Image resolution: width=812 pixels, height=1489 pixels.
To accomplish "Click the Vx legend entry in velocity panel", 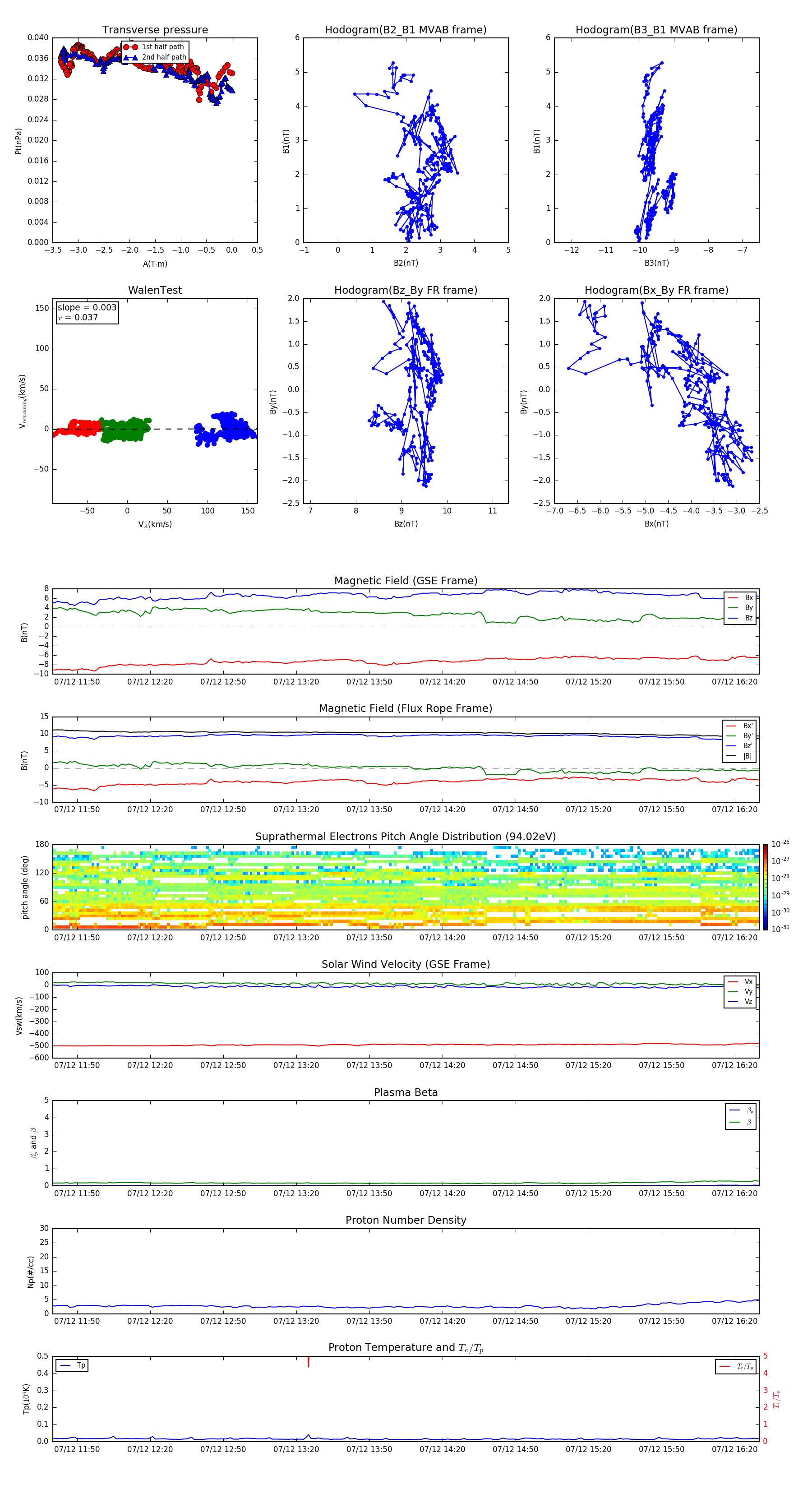I will (740, 982).
